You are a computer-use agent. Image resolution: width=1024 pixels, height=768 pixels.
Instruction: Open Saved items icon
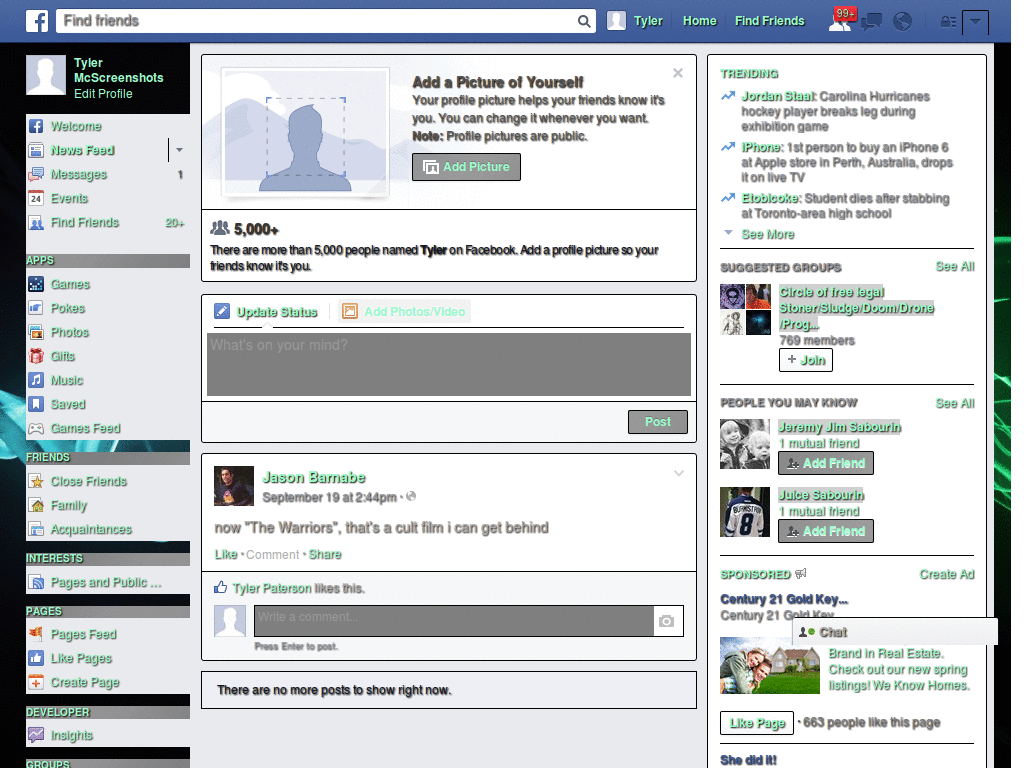tap(36, 404)
